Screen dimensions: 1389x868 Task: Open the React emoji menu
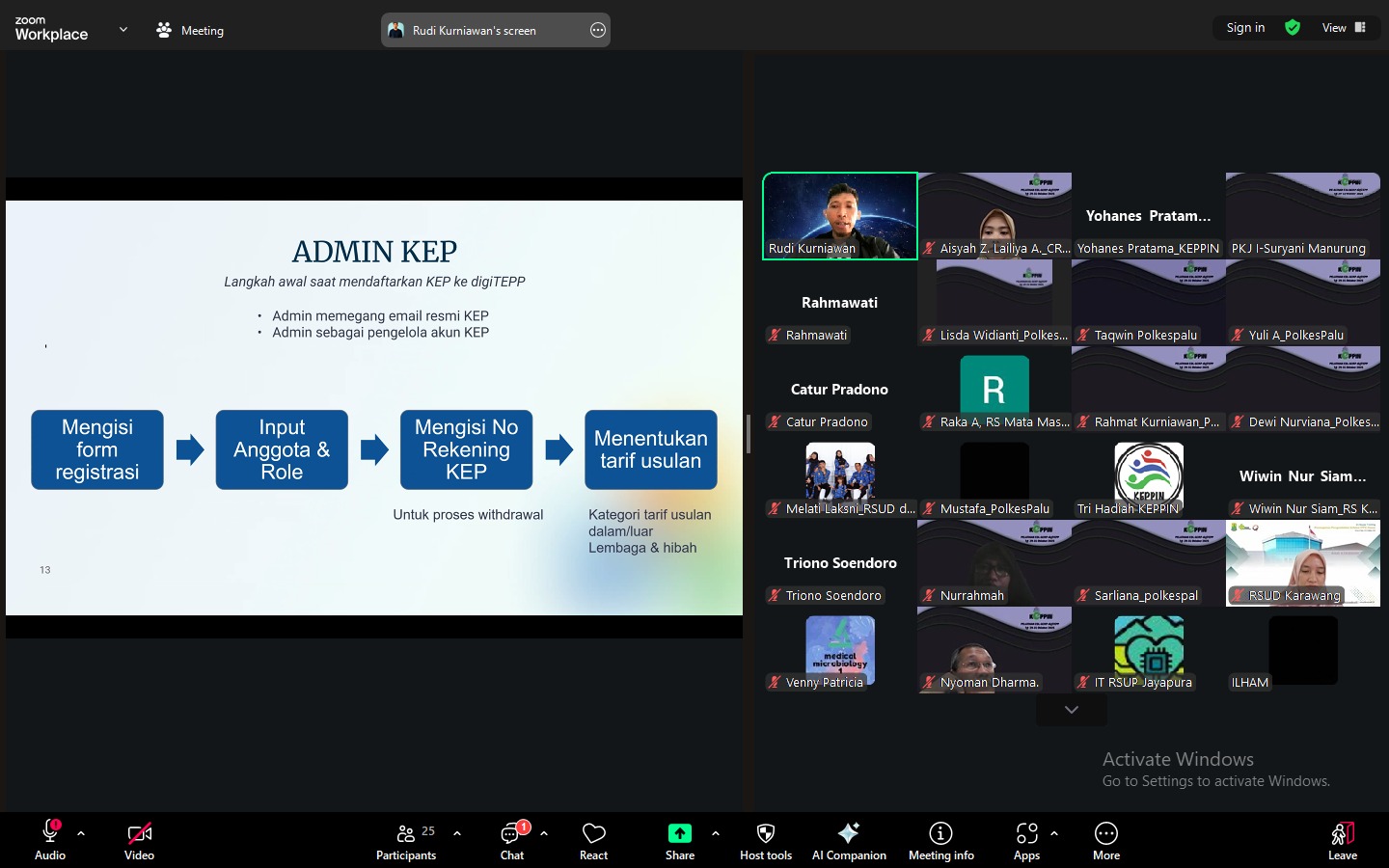593,840
